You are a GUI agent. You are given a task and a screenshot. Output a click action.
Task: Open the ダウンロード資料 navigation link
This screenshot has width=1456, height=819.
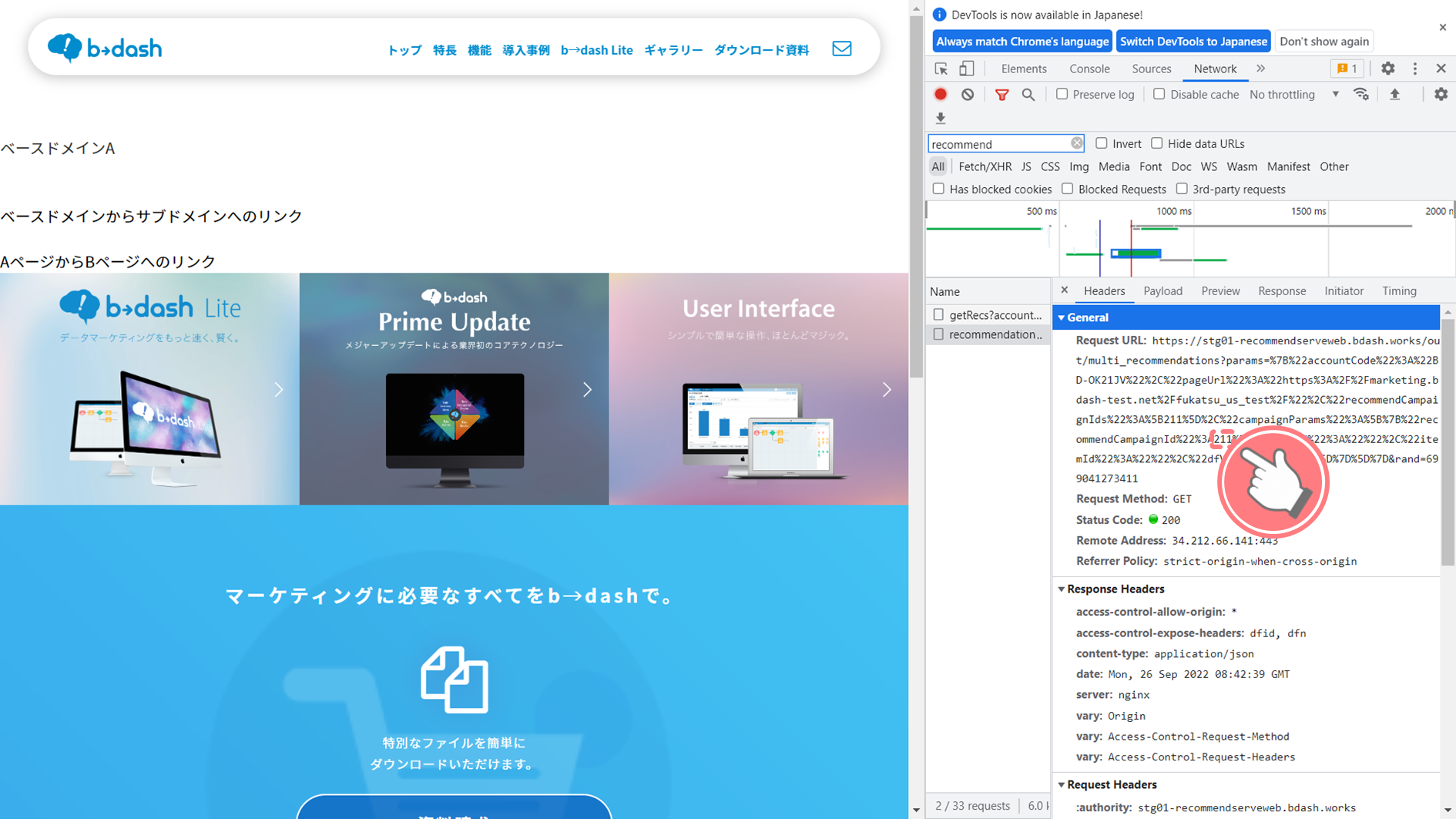pyautogui.click(x=761, y=50)
